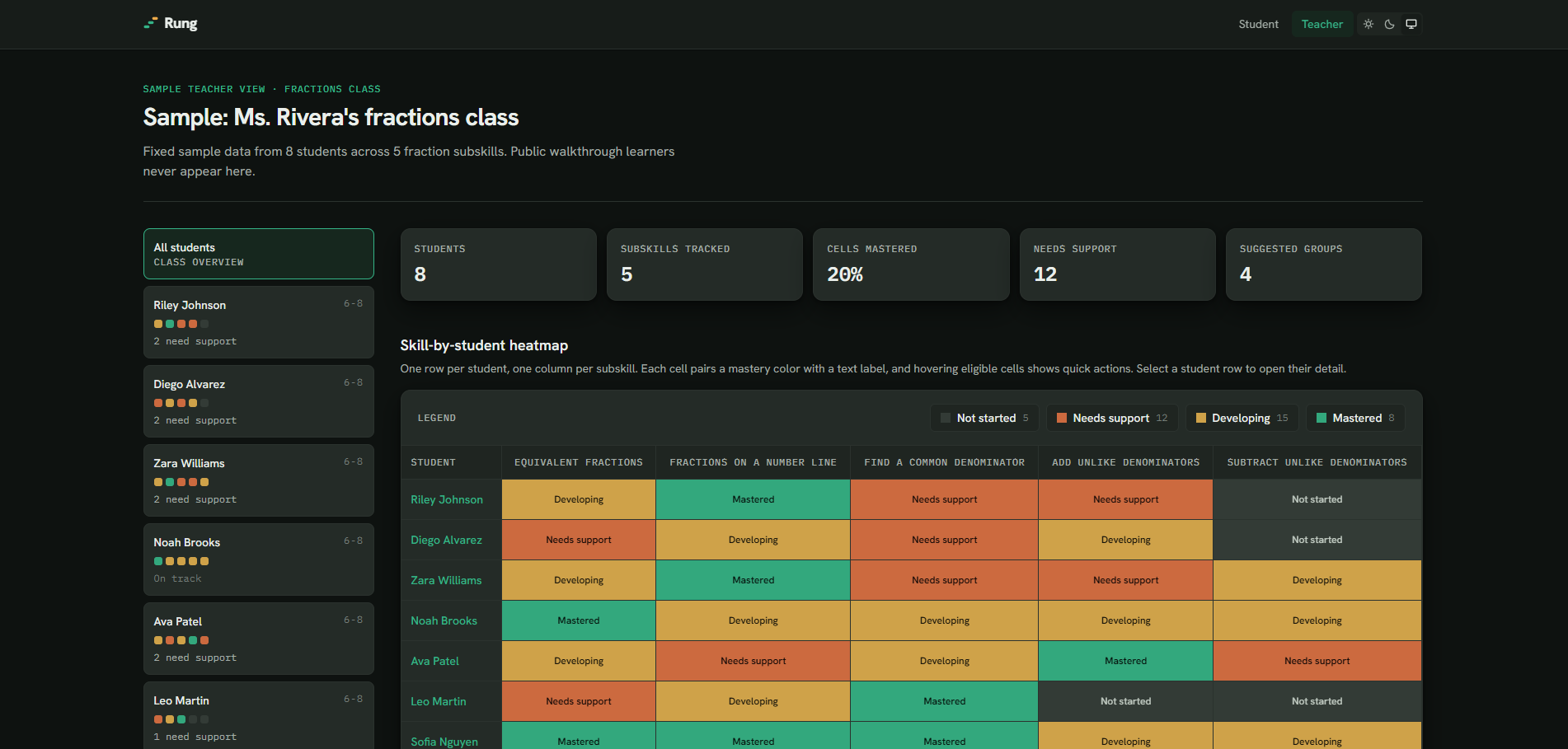Open Diego Alvarez link in heatmap
The image size is (1568, 749).
pyautogui.click(x=446, y=540)
